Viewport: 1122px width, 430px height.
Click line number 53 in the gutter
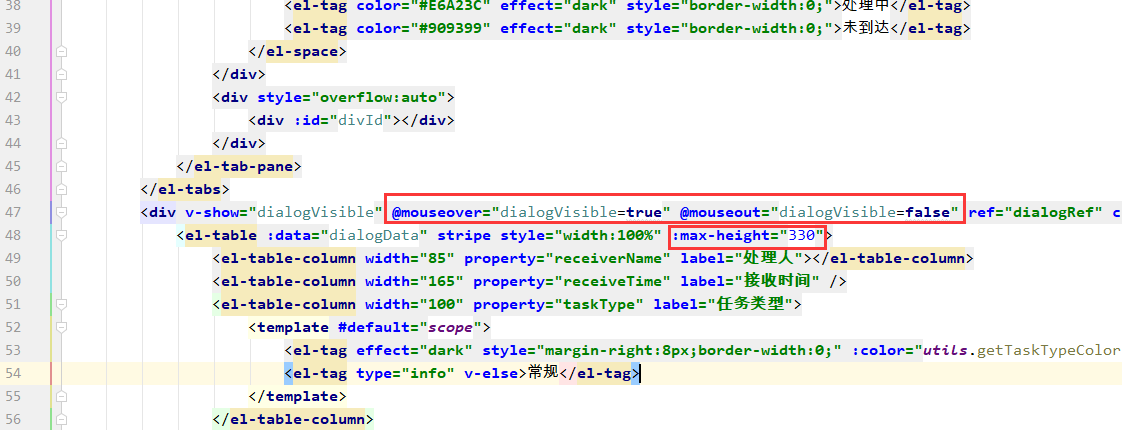coord(14,350)
